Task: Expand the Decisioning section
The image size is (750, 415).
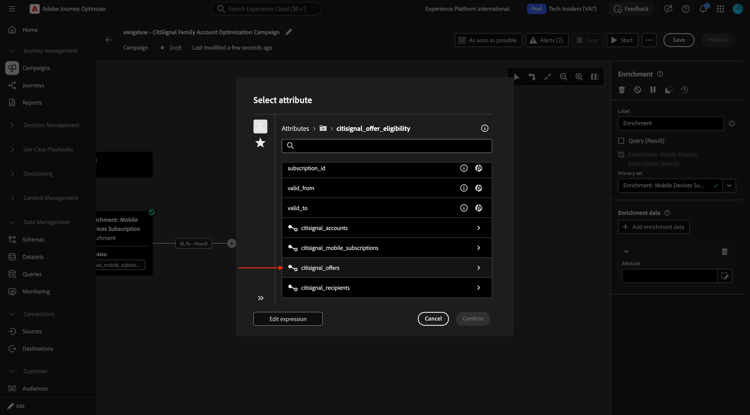Action: (x=12, y=174)
